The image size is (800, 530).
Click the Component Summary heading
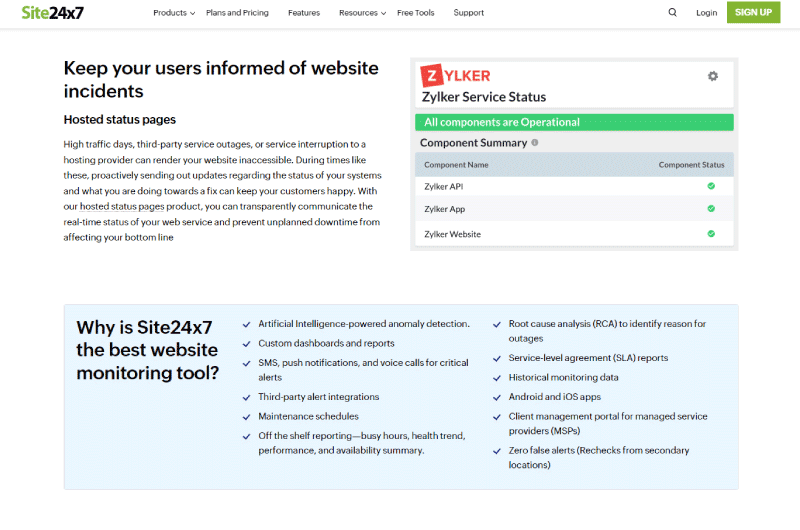473,143
